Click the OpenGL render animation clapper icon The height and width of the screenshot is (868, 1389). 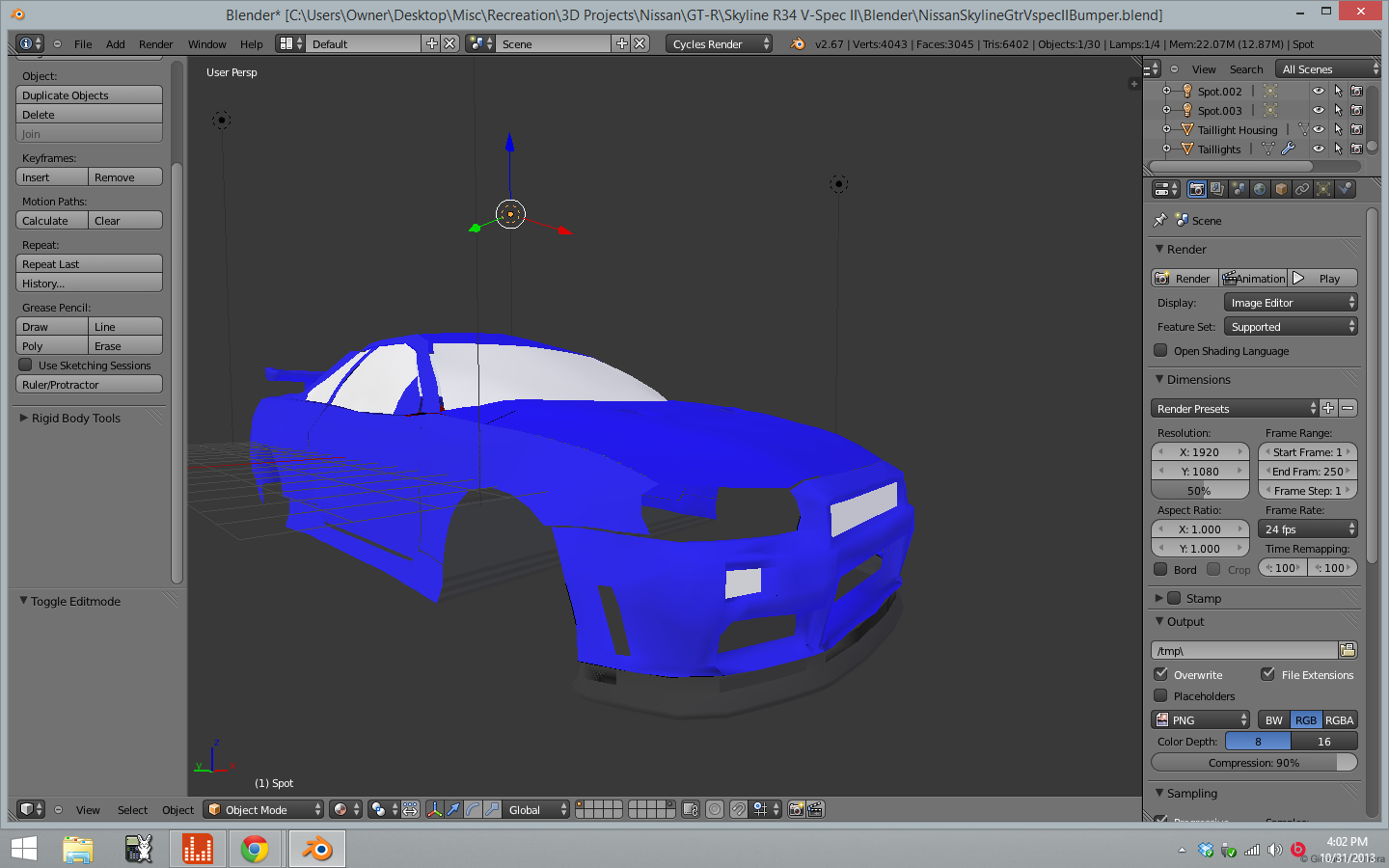coord(815,809)
